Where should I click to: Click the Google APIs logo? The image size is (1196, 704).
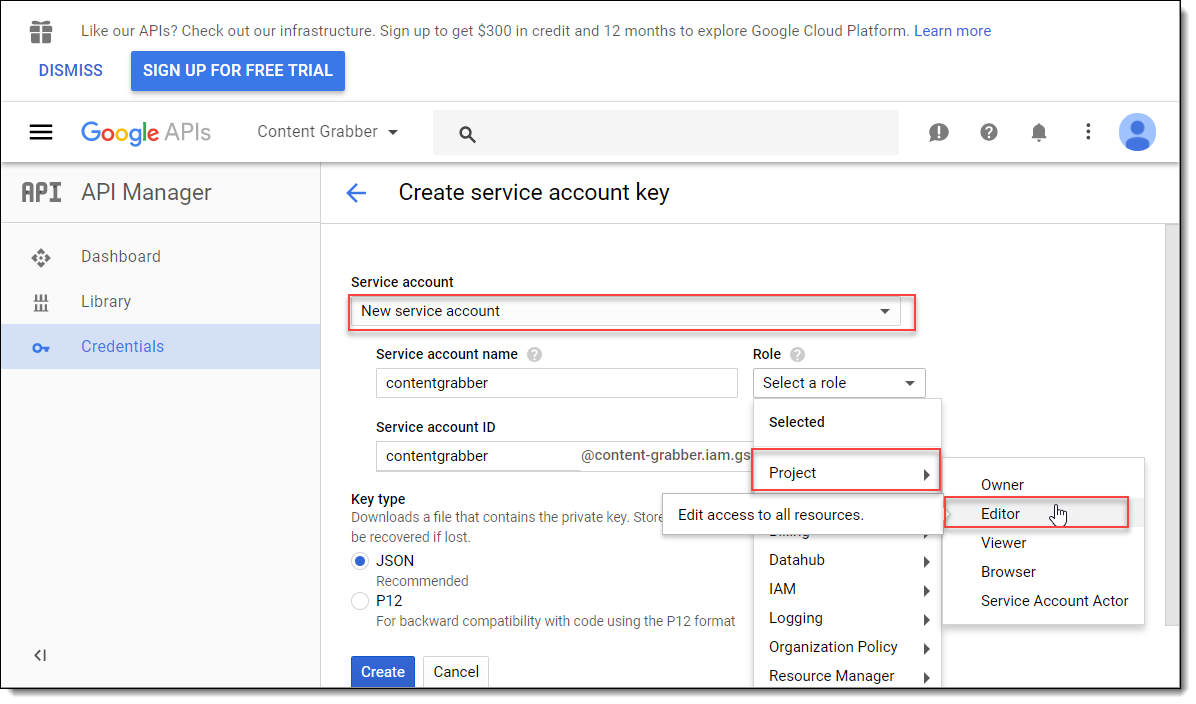[x=146, y=132]
